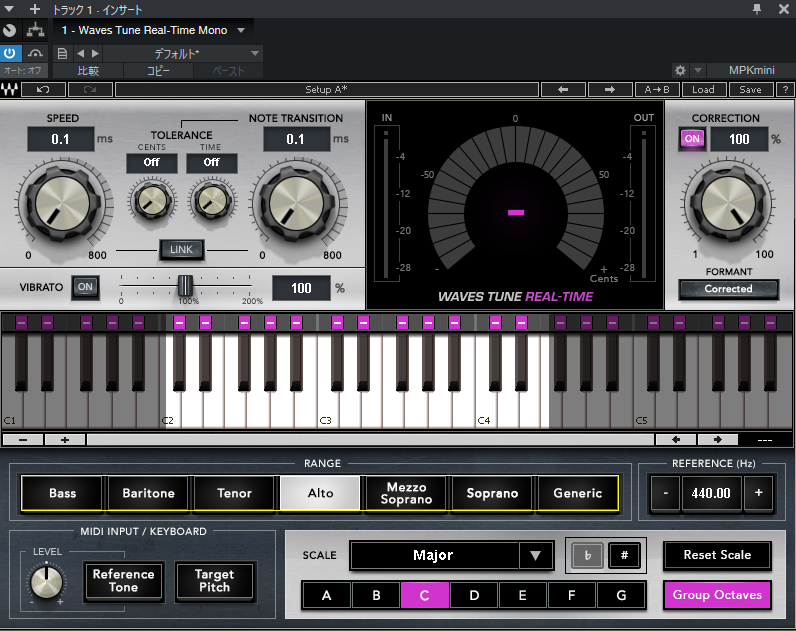Select the Tenor range option

tap(235, 493)
